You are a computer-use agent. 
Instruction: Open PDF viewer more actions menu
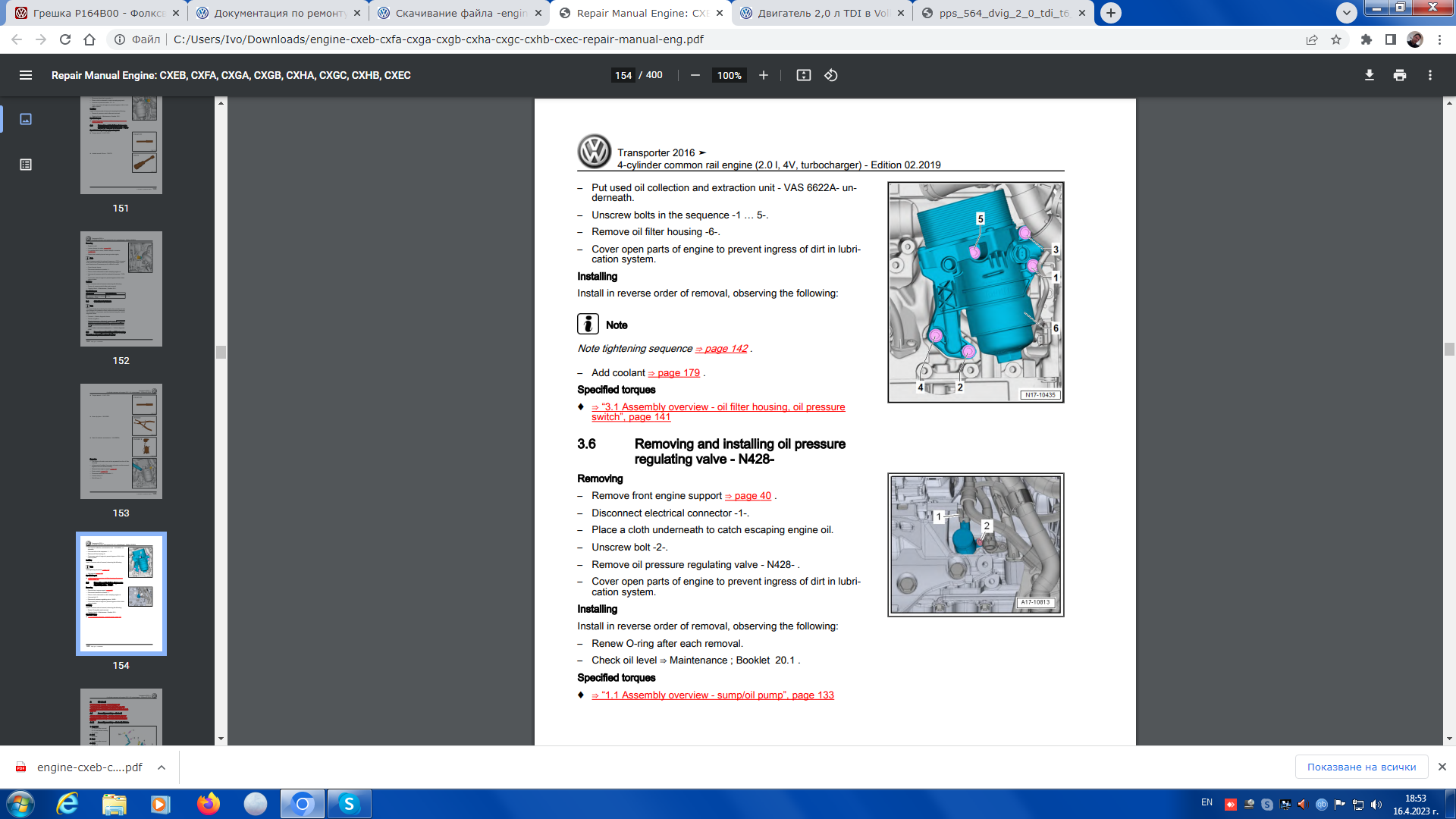point(1430,75)
